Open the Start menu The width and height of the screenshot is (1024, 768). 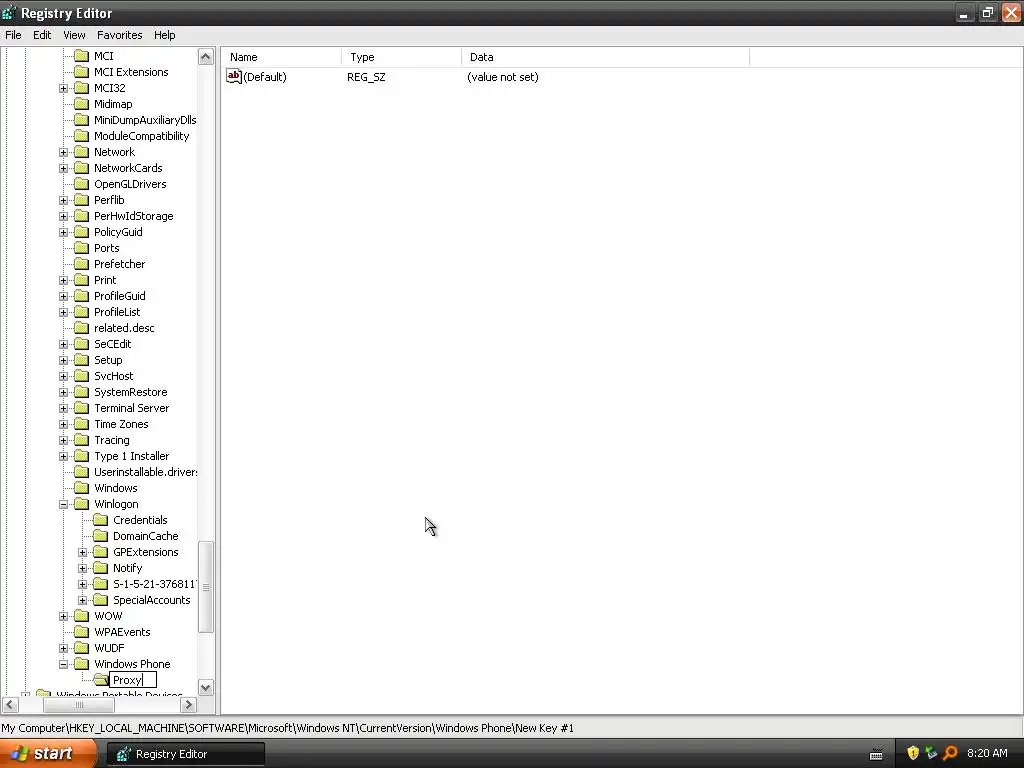[x=48, y=754]
